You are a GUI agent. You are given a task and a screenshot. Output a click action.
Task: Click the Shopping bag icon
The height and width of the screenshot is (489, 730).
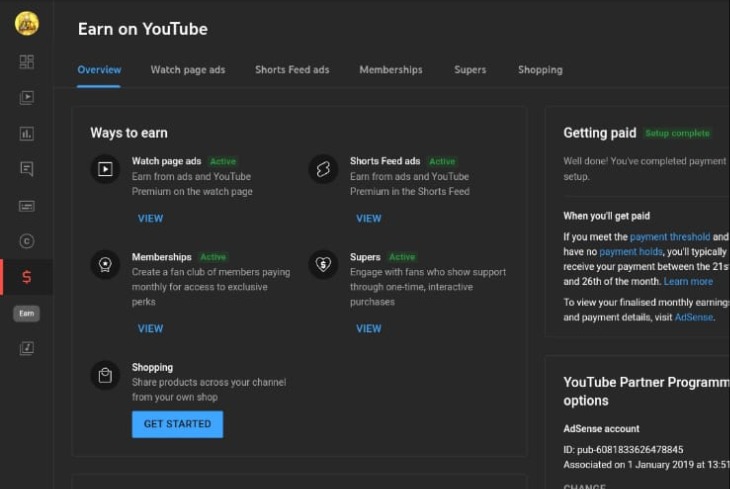coord(105,375)
